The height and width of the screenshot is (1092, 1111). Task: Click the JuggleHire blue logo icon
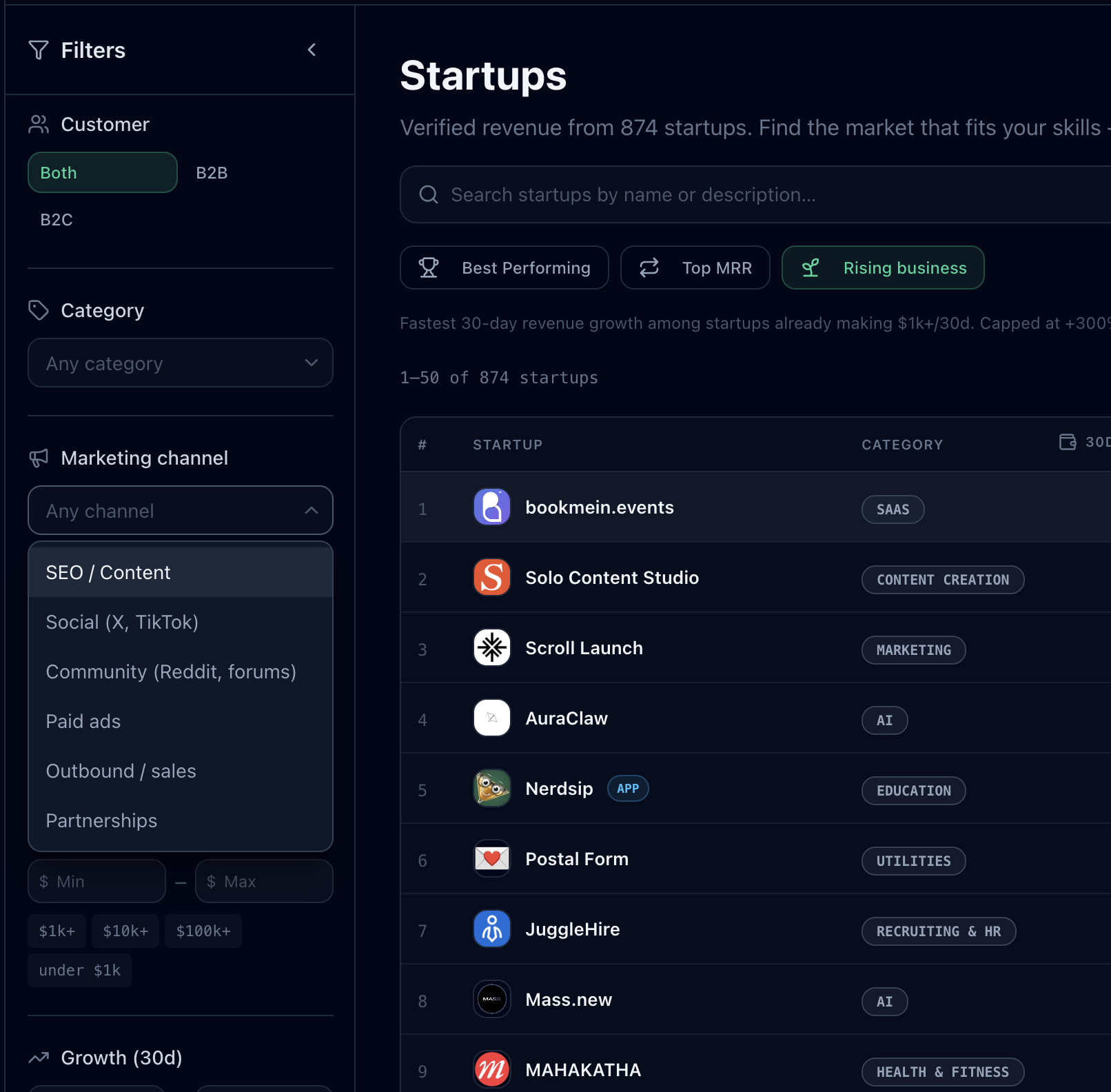coord(492,929)
